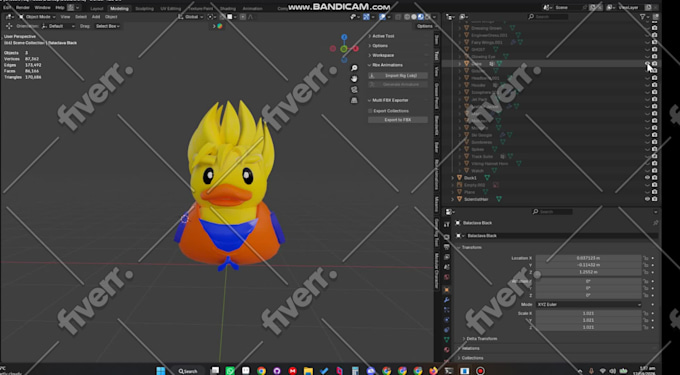Screen dimensions: 680x375
Task: Click the Export to FBX button
Action: pyautogui.click(x=398, y=120)
